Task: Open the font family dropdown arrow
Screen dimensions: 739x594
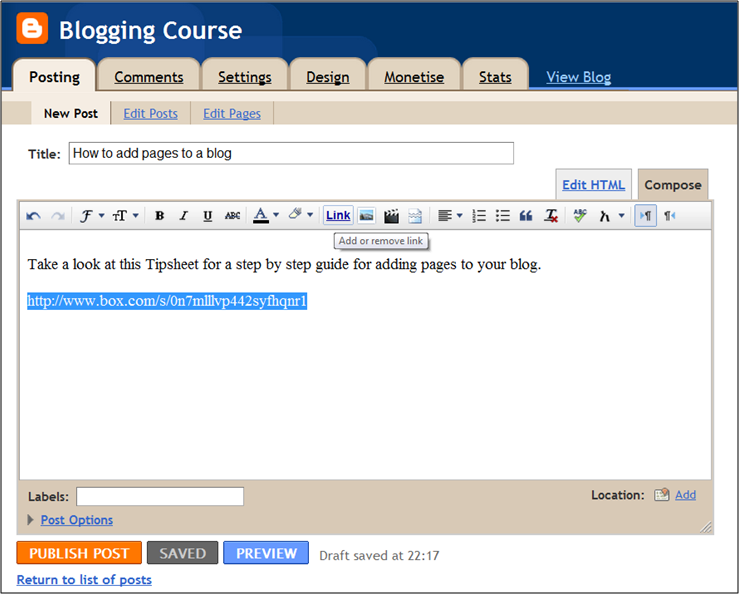Action: click(x=101, y=215)
